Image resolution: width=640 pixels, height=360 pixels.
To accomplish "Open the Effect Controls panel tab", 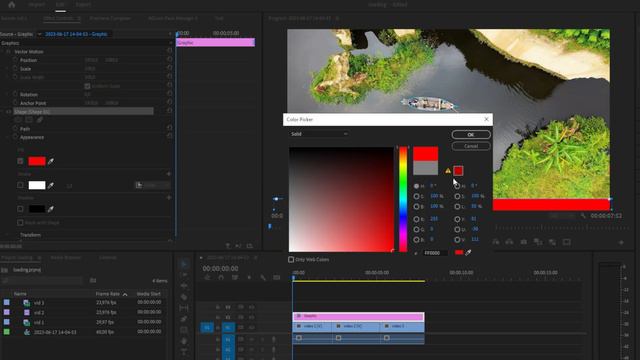I will click(x=58, y=18).
